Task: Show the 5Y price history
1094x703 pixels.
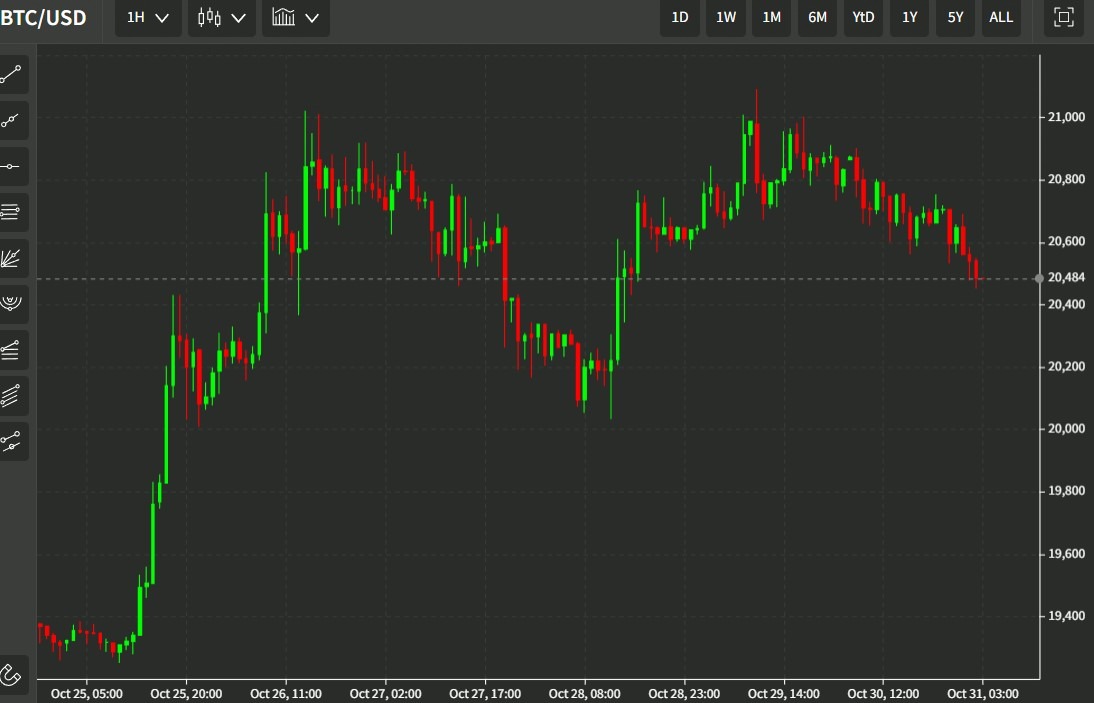Action: pyautogui.click(x=955, y=17)
